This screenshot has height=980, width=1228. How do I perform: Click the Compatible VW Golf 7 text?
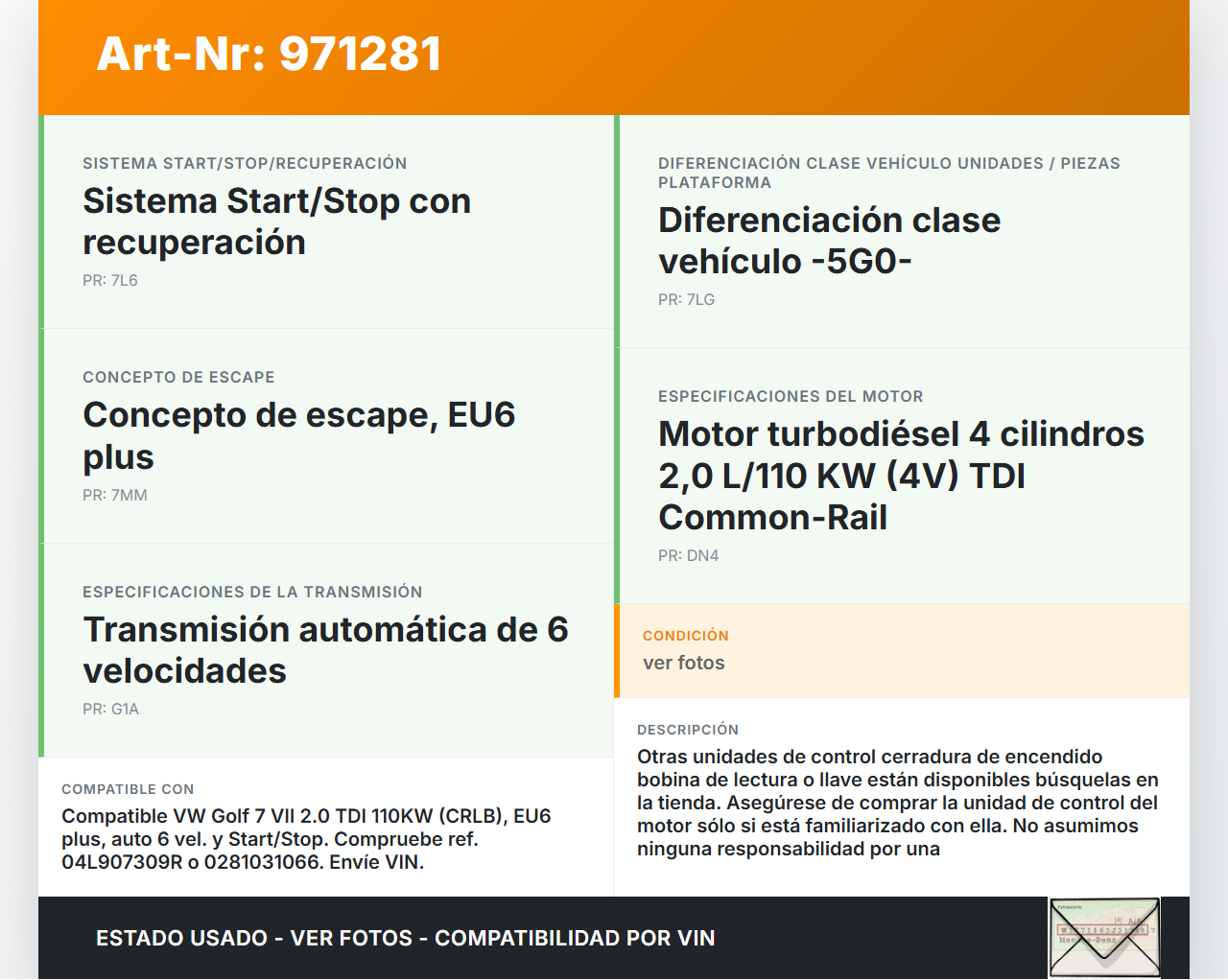[x=306, y=839]
